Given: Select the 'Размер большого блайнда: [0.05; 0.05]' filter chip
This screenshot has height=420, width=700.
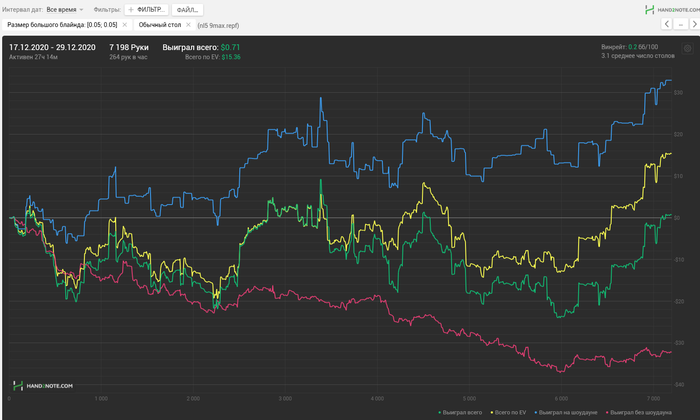Looking at the screenshot, I should 62,24.
